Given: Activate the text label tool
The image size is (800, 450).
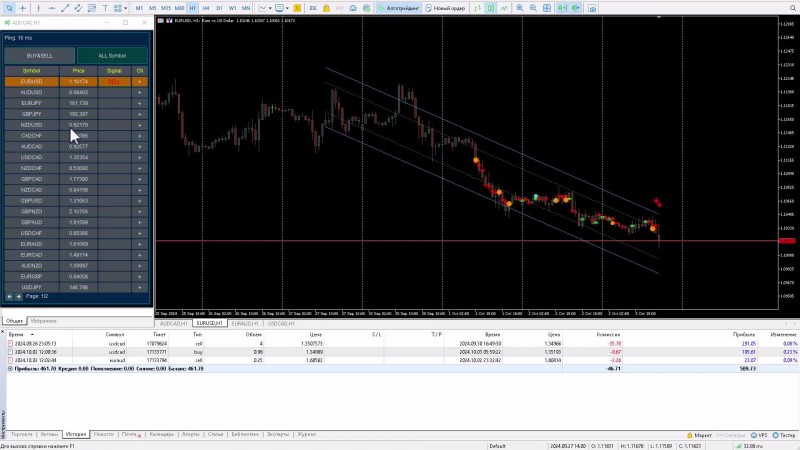Looking at the screenshot, I should (105, 8).
